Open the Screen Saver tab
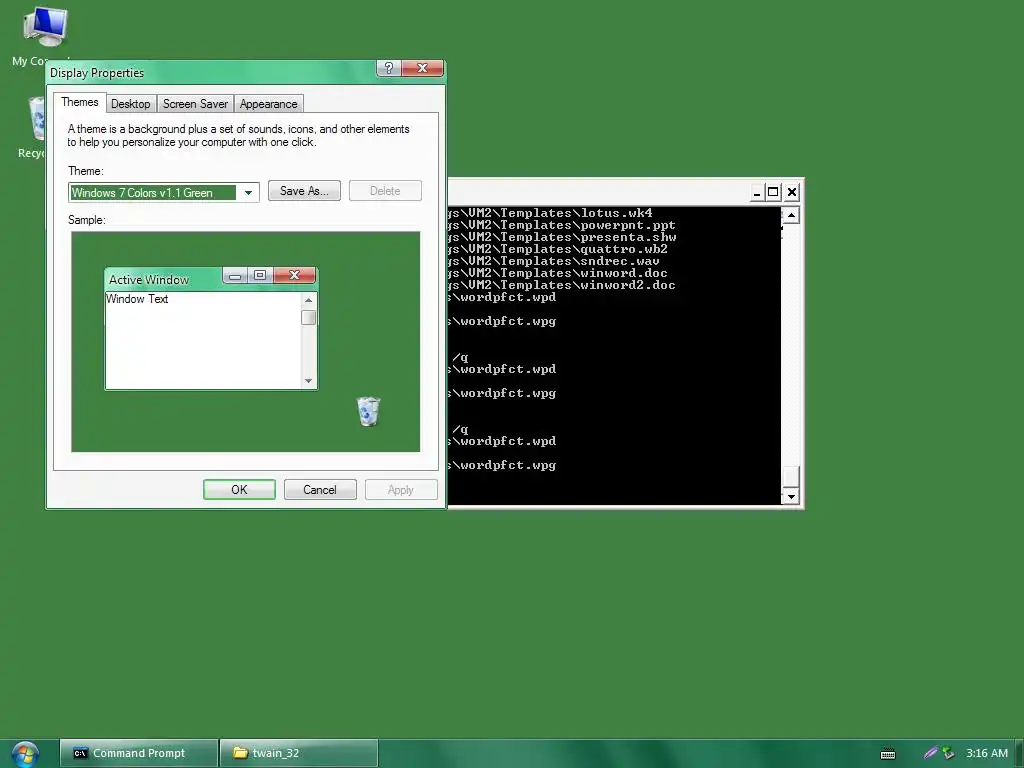 pos(195,104)
